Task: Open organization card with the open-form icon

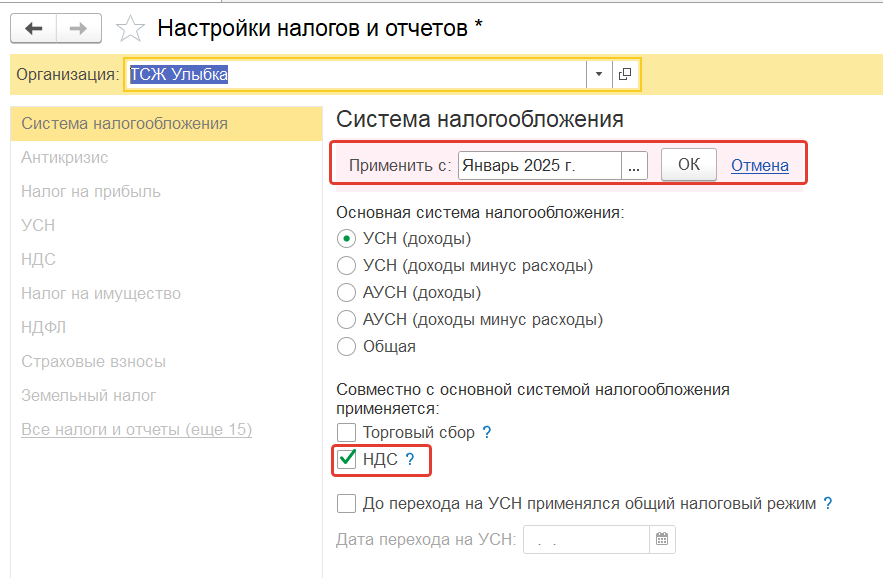Action: point(625,74)
